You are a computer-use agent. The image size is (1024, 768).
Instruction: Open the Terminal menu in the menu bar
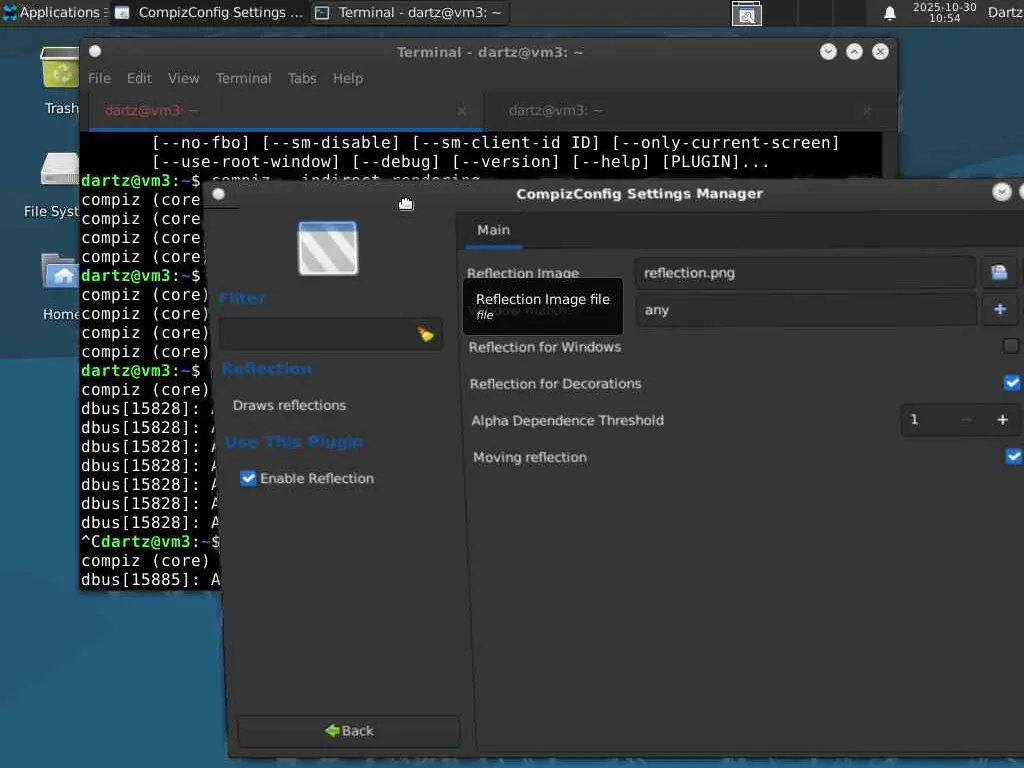point(244,78)
